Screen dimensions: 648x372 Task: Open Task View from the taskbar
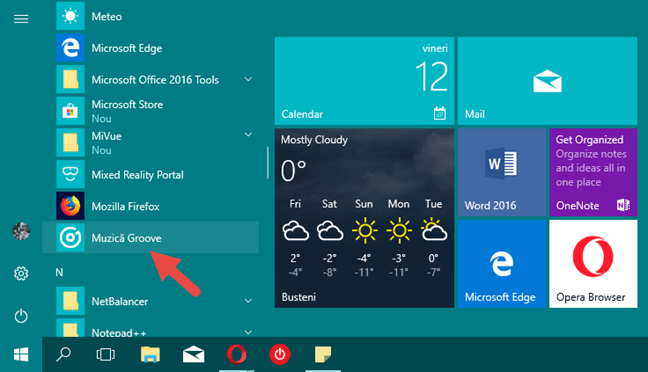(x=105, y=355)
